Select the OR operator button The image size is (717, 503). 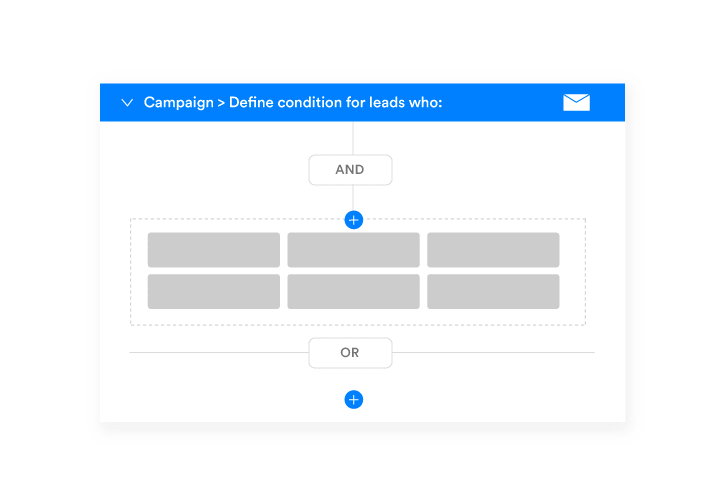pos(350,353)
